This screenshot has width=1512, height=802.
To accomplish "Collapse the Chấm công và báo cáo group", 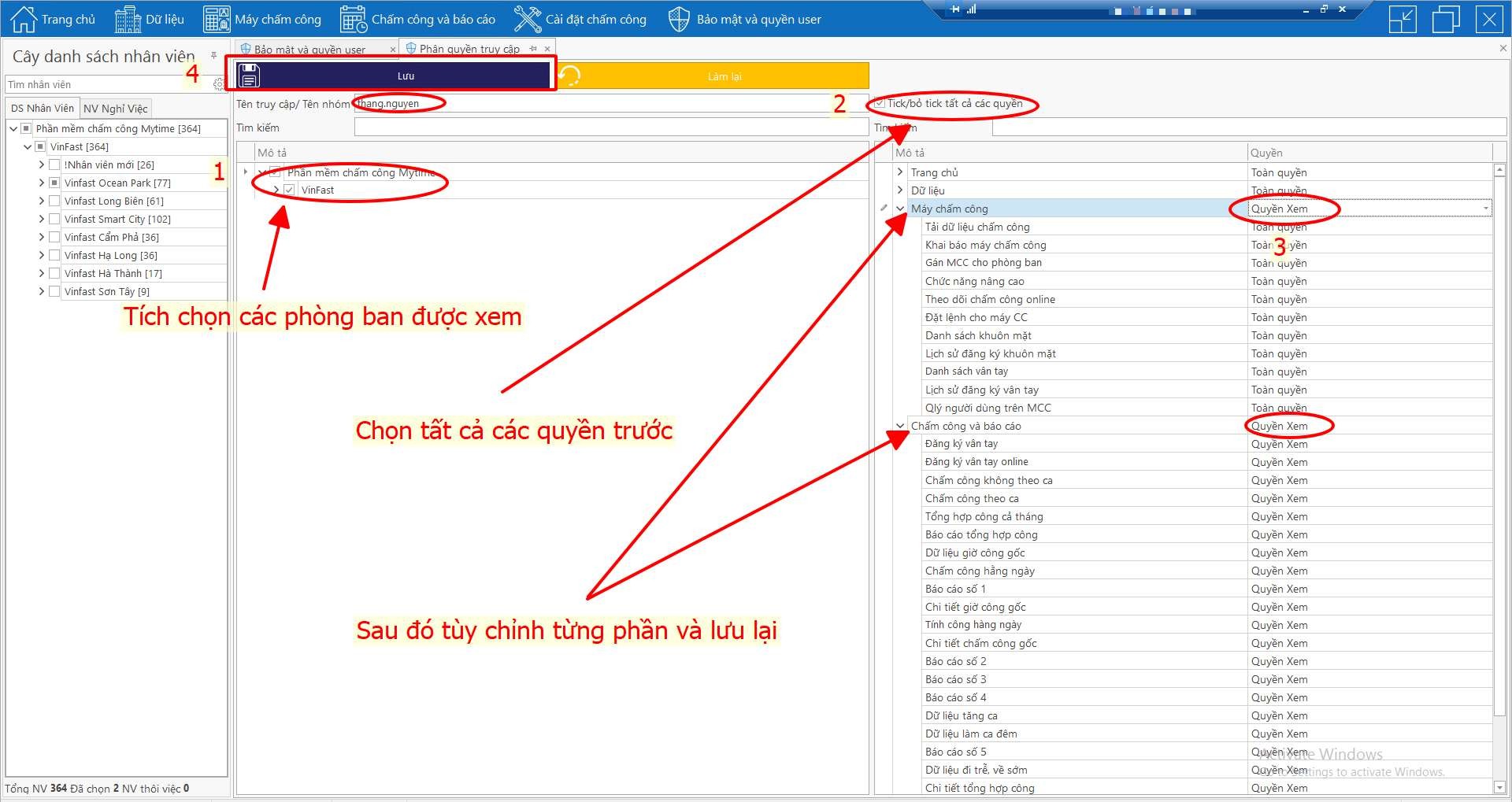I will (900, 426).
